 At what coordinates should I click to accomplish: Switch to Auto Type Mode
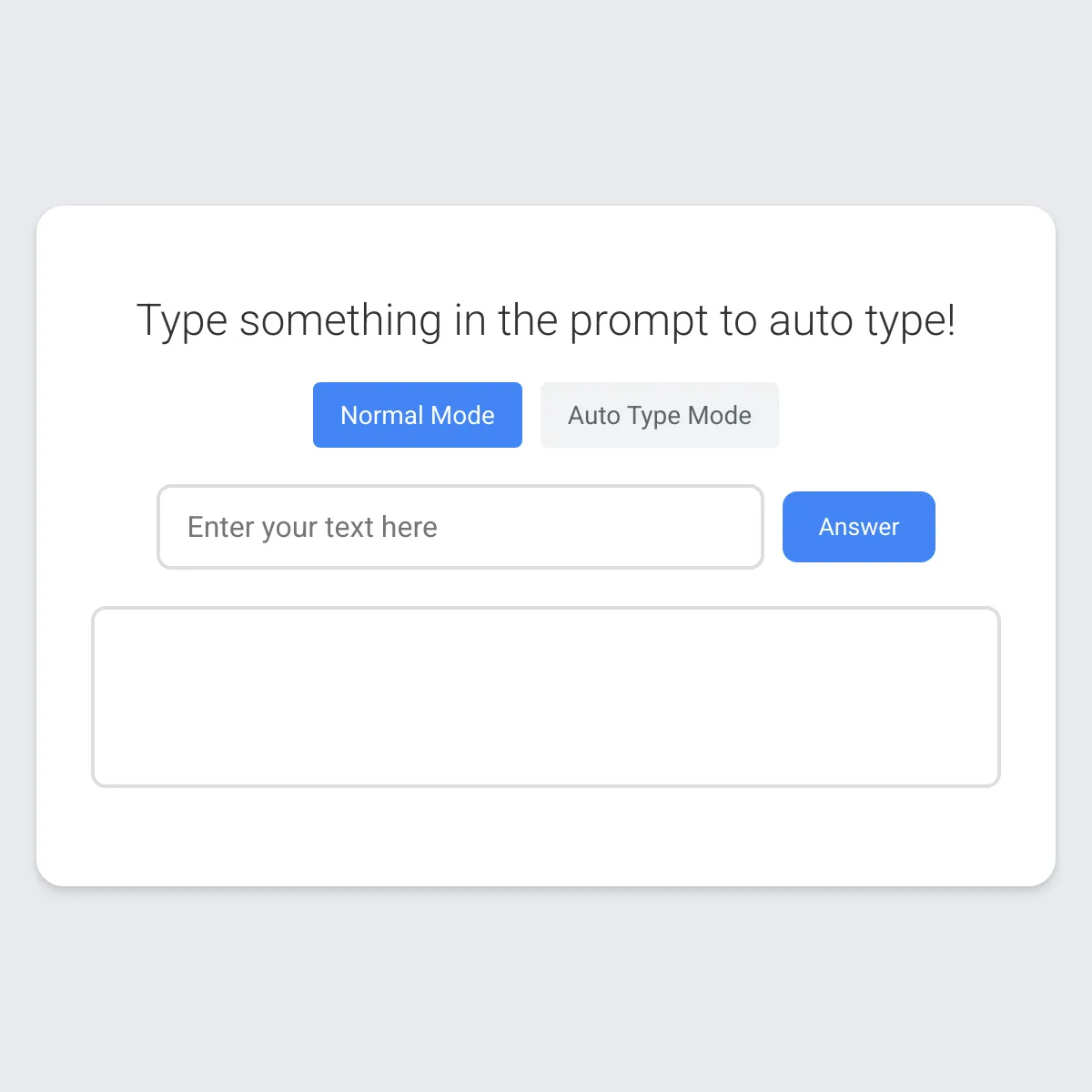pyautogui.click(x=660, y=415)
